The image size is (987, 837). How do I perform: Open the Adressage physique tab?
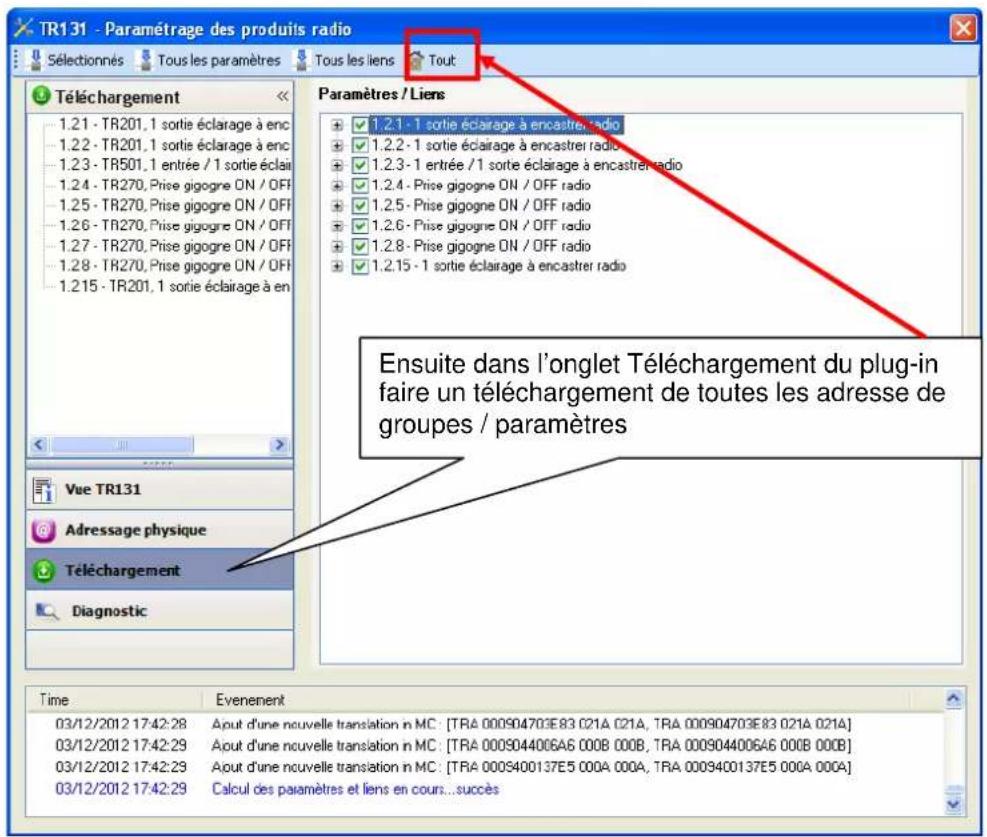click(x=160, y=530)
